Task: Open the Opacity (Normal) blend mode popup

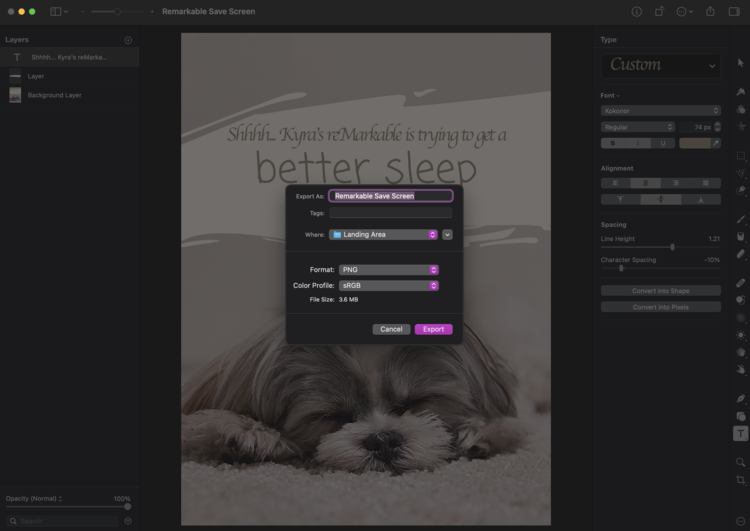Action: point(34,498)
